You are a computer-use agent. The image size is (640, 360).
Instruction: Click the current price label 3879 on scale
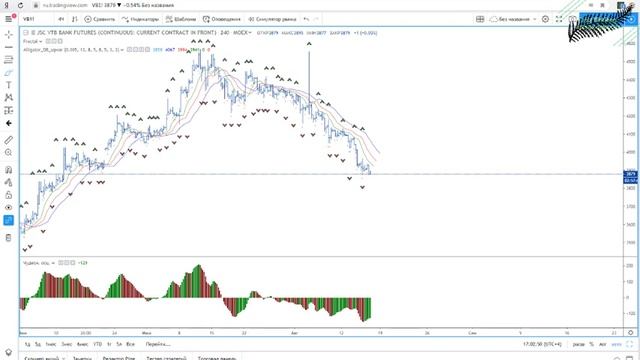(x=631, y=174)
